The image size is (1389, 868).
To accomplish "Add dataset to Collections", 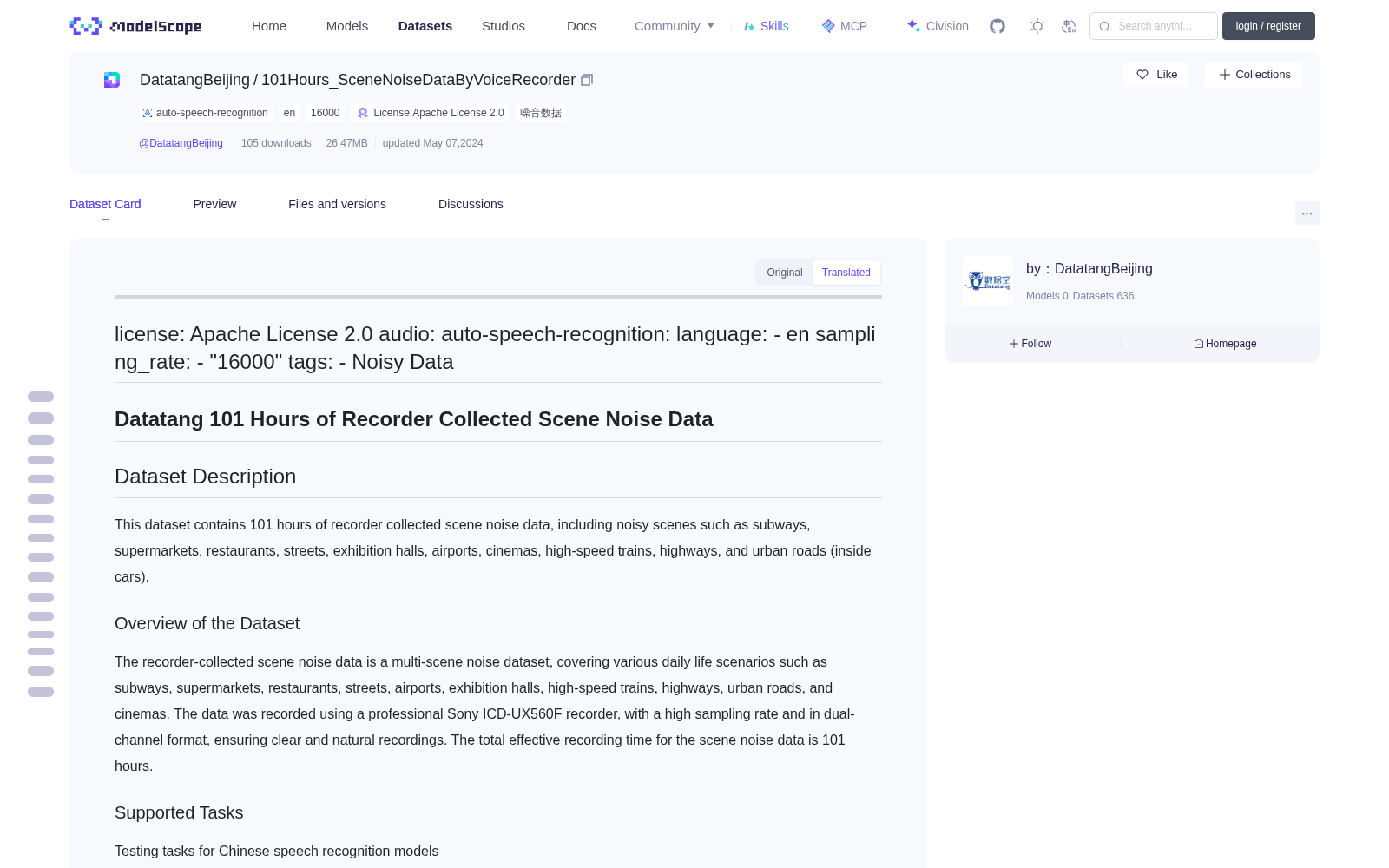I will (1254, 75).
